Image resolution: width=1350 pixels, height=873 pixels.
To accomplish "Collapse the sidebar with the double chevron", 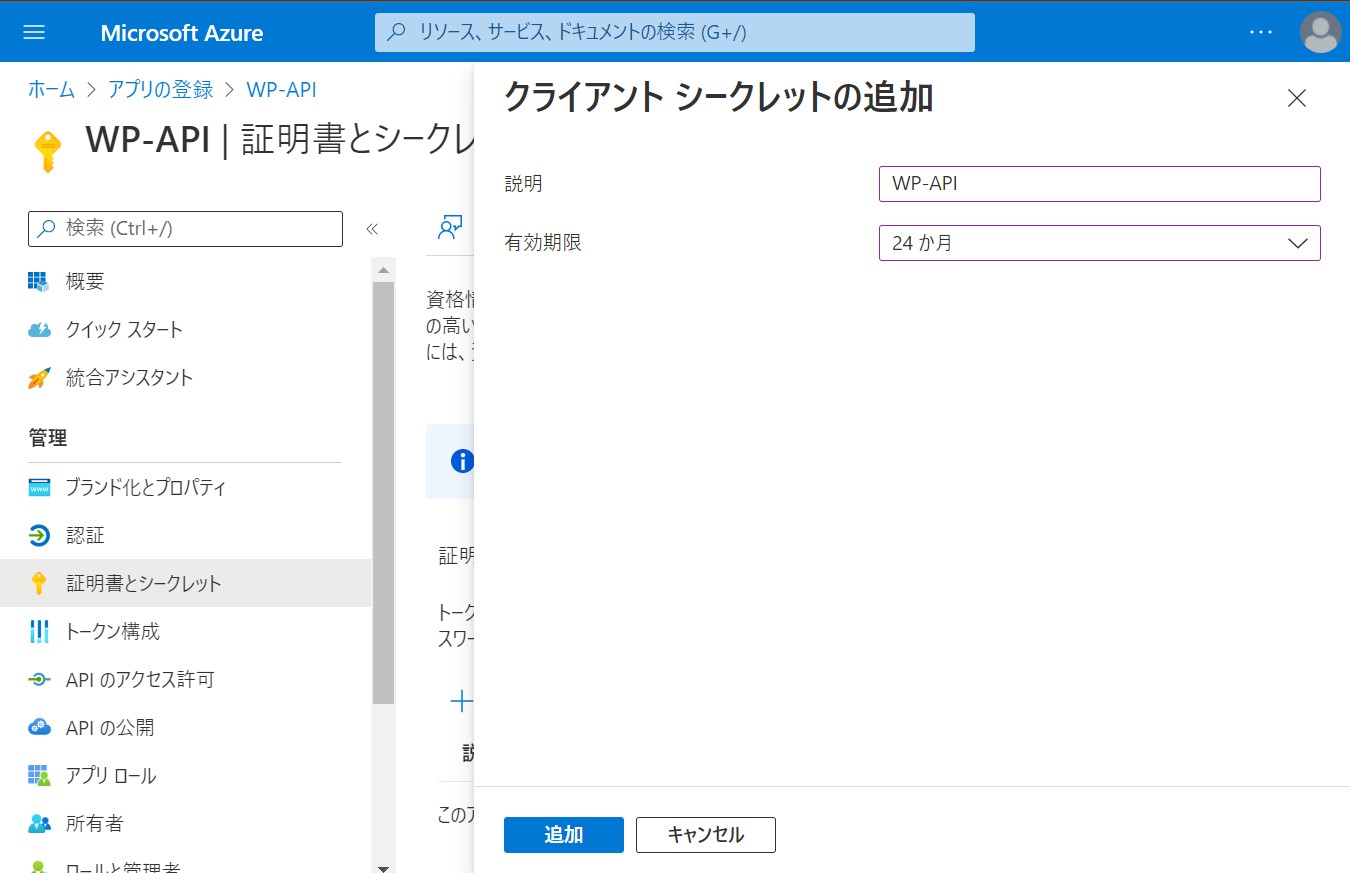I will [x=372, y=229].
